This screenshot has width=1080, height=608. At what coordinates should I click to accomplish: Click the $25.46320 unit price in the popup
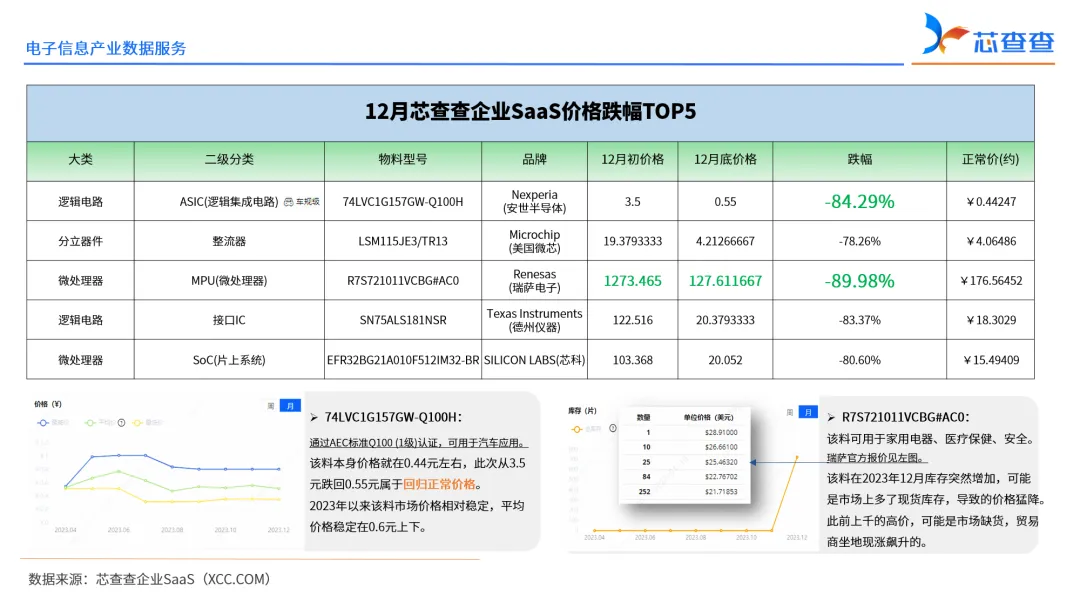tap(721, 462)
